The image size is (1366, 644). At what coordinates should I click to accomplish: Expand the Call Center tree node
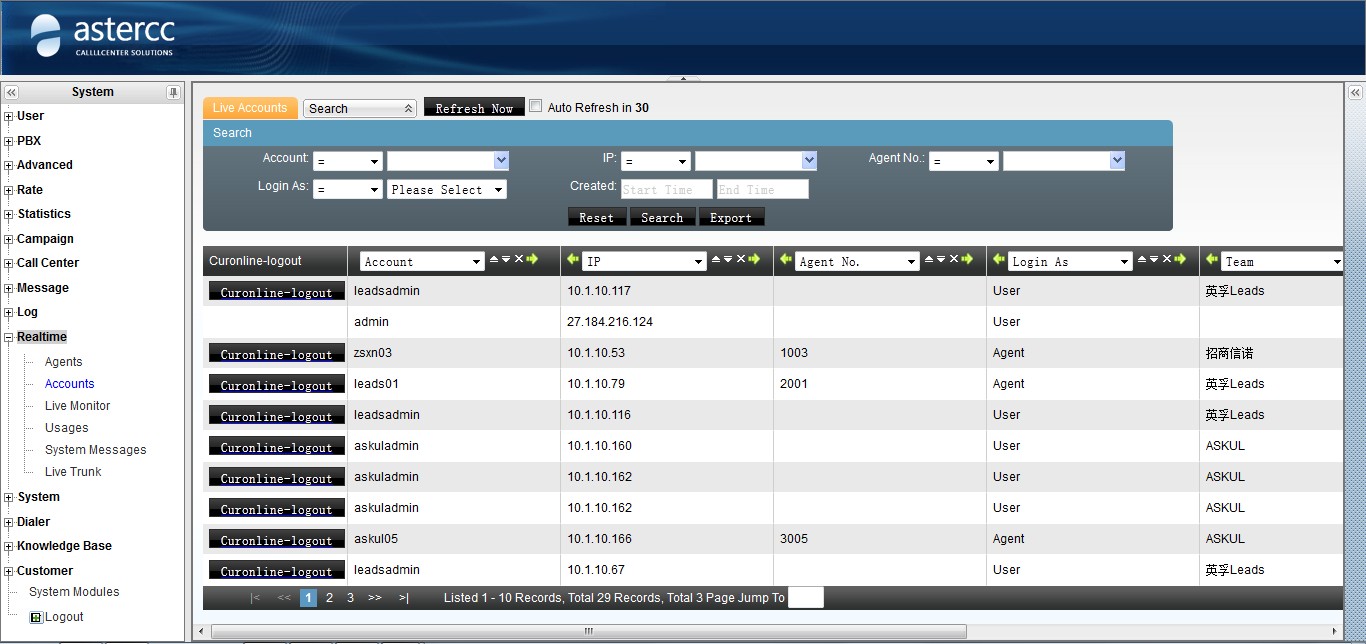[9, 264]
